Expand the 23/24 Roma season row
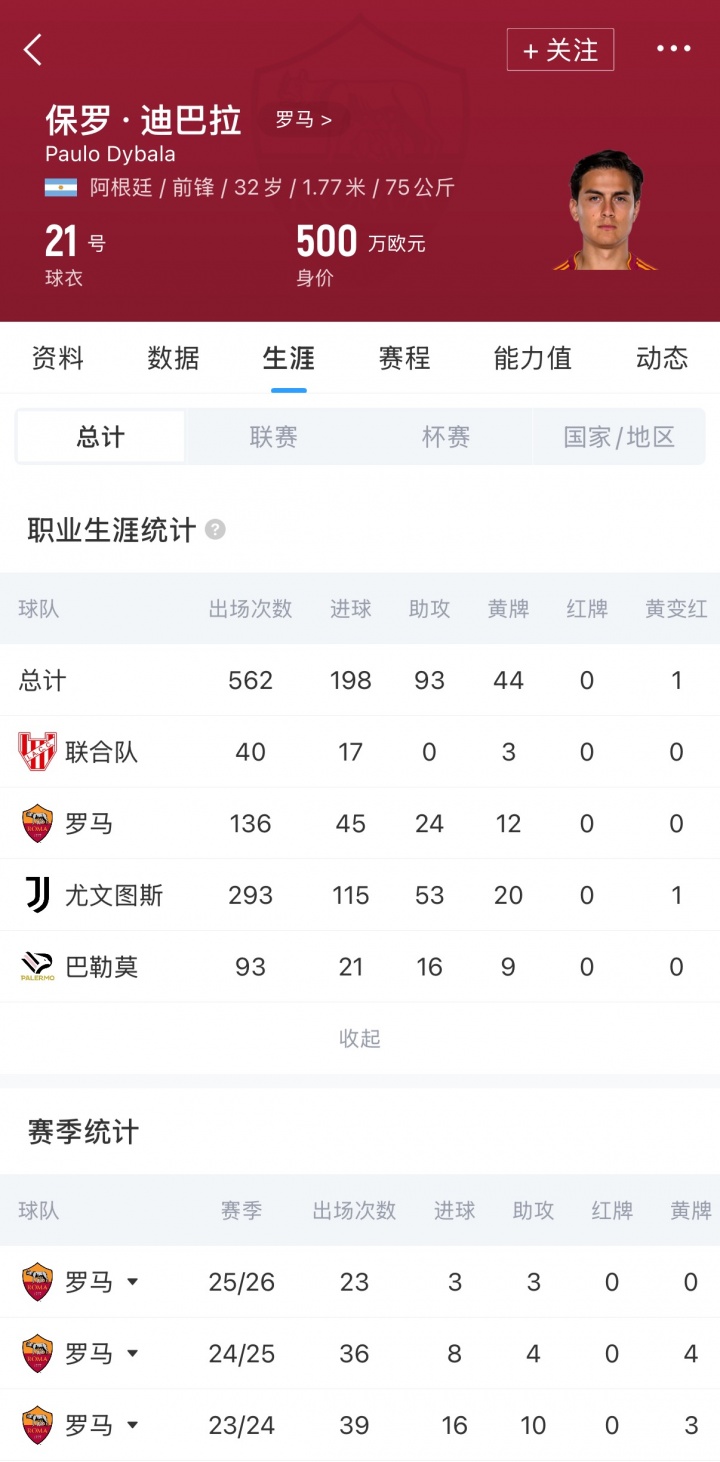The height and width of the screenshot is (1462, 720). tap(132, 1425)
